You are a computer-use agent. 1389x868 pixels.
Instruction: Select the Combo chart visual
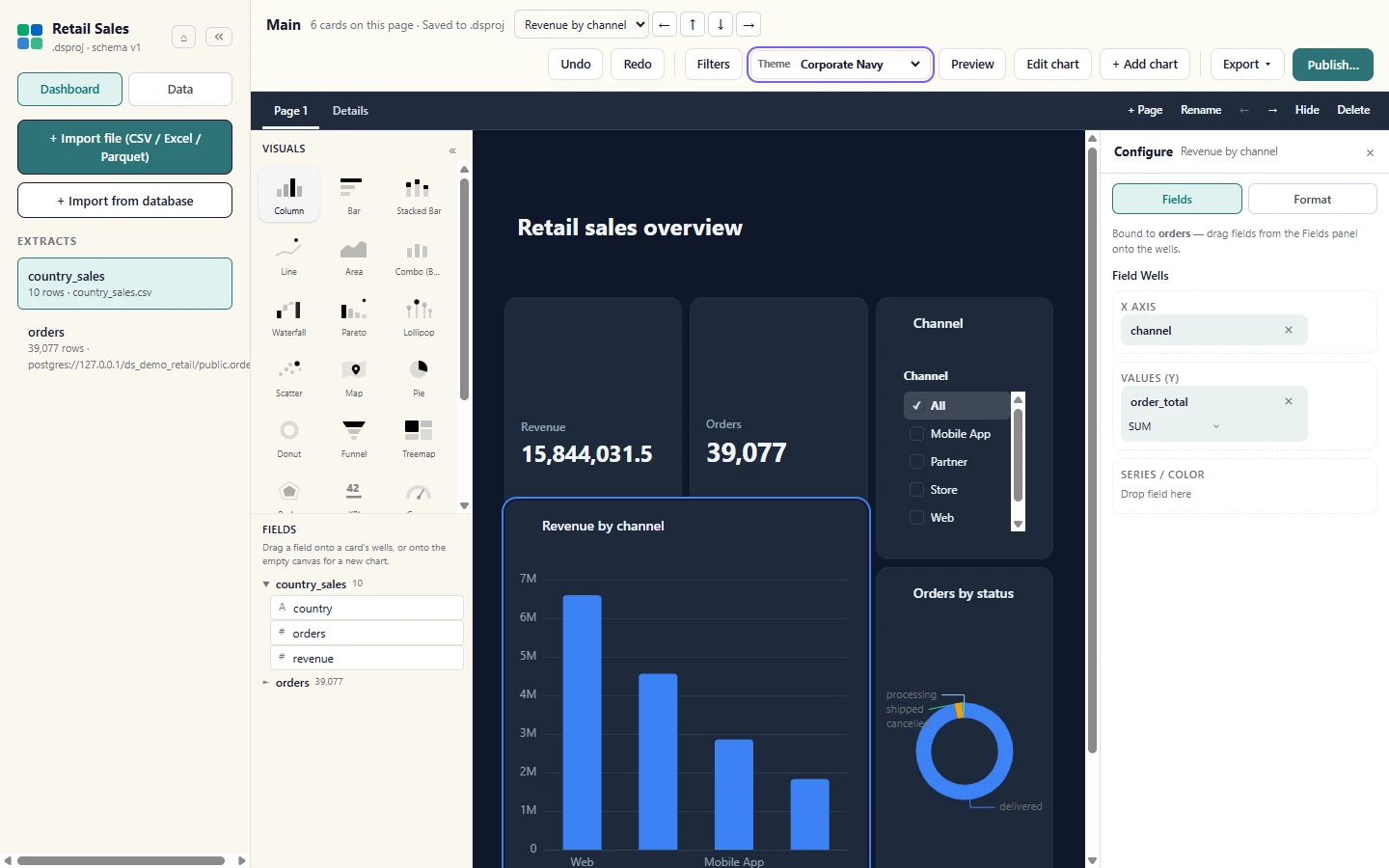419,255
